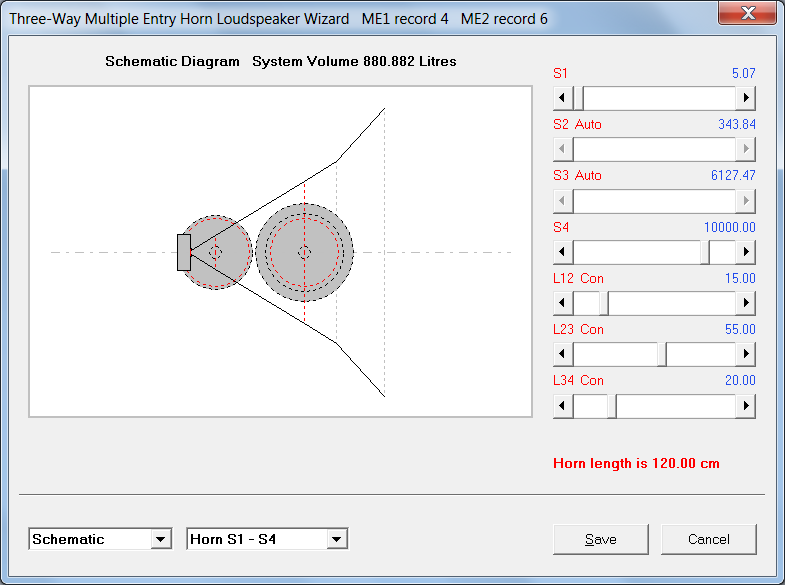Click the S1 label
Screen dimensions: 785x585
(561, 73)
